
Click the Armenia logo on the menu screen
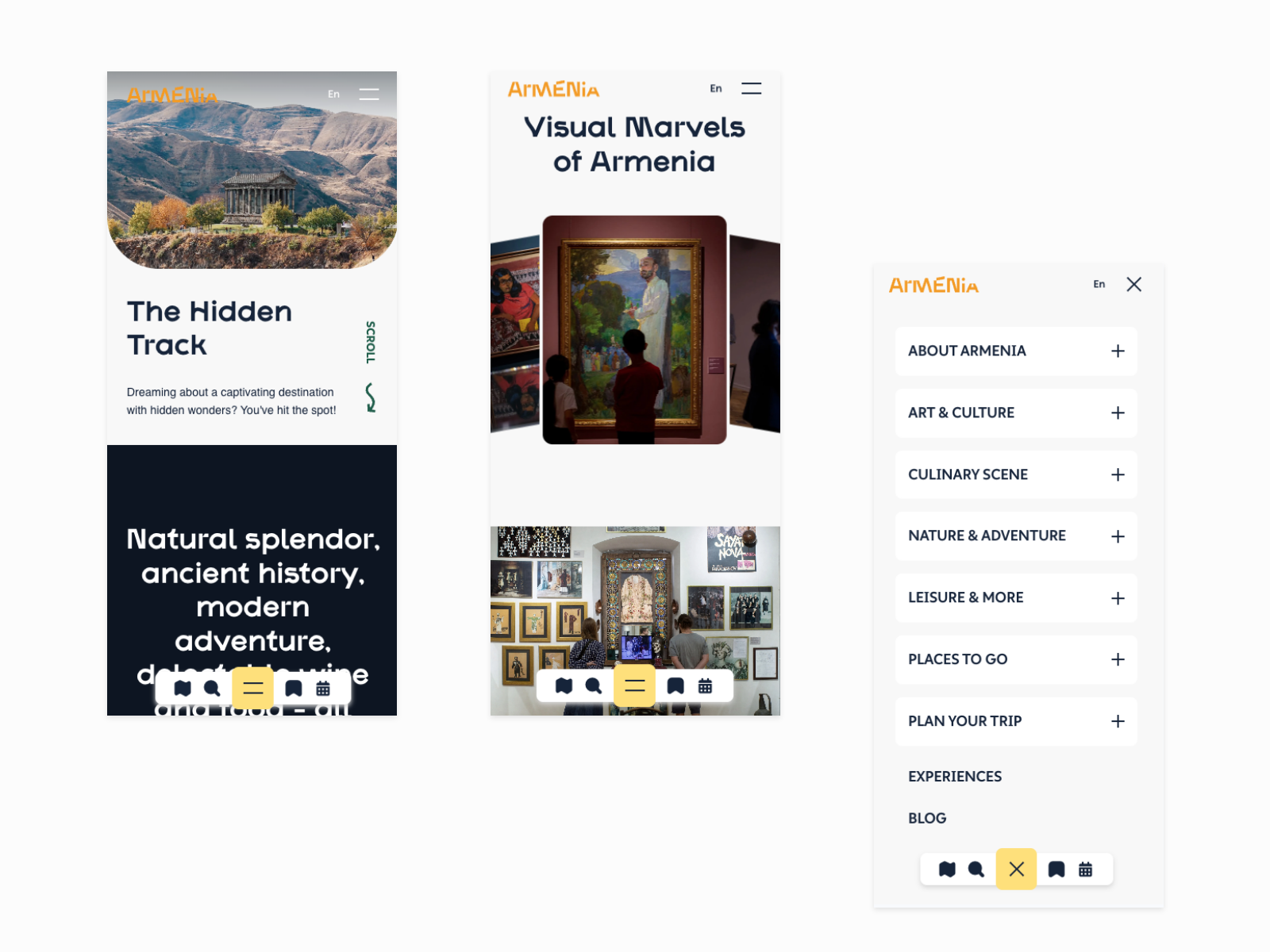933,286
